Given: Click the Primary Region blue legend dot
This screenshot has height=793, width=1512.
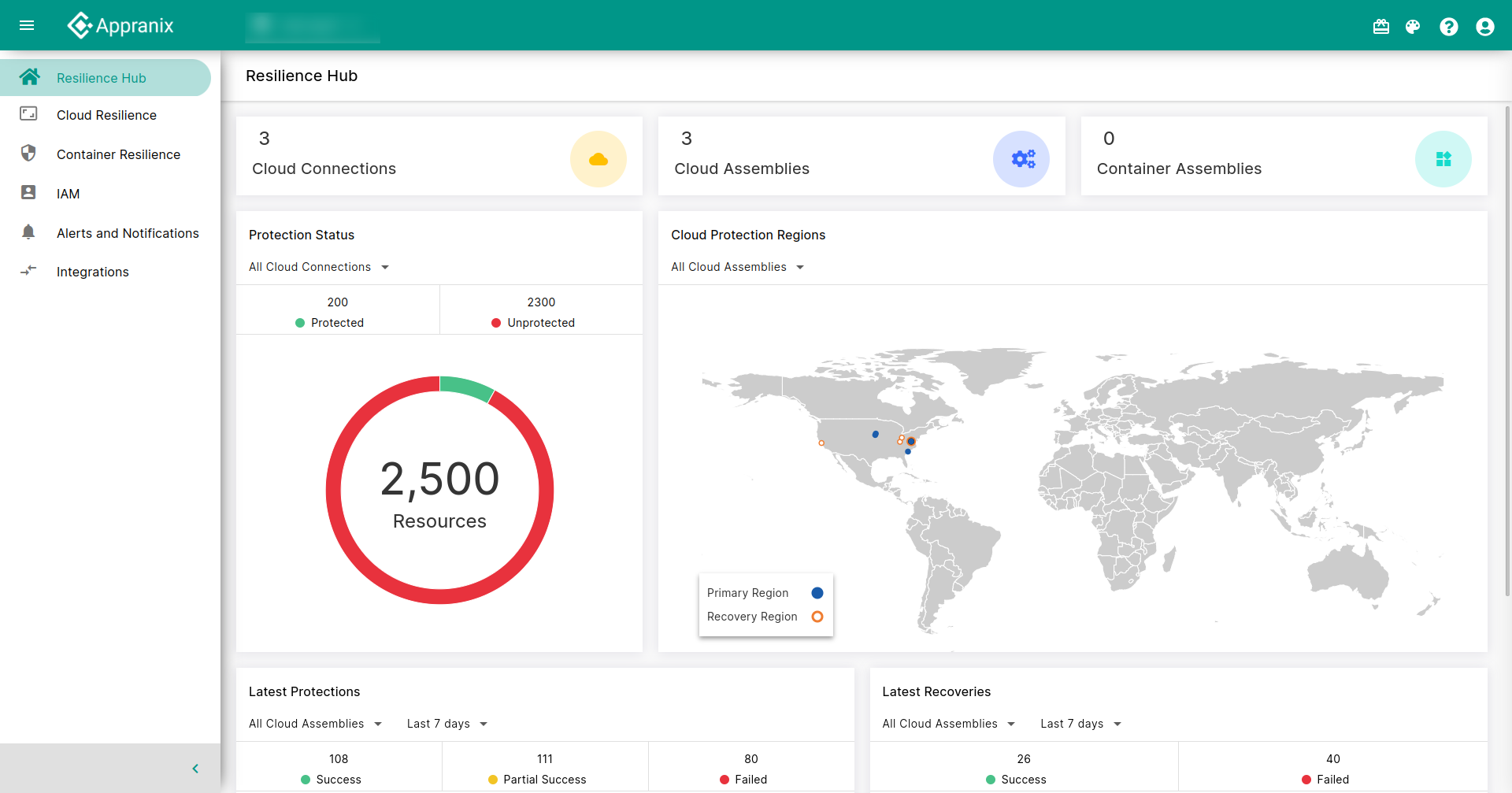Looking at the screenshot, I should pyautogui.click(x=817, y=593).
